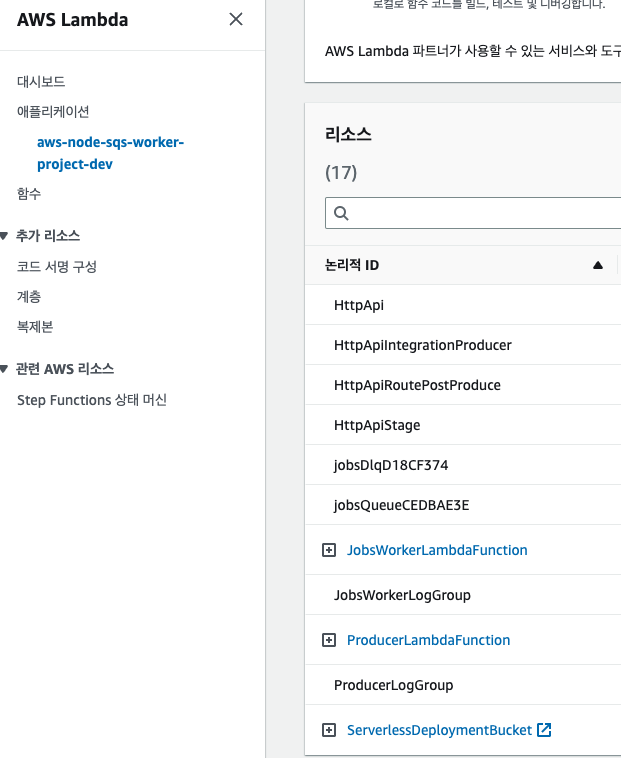Click the 논리적 ID column header
The height and width of the screenshot is (758, 621).
[x=352, y=265]
